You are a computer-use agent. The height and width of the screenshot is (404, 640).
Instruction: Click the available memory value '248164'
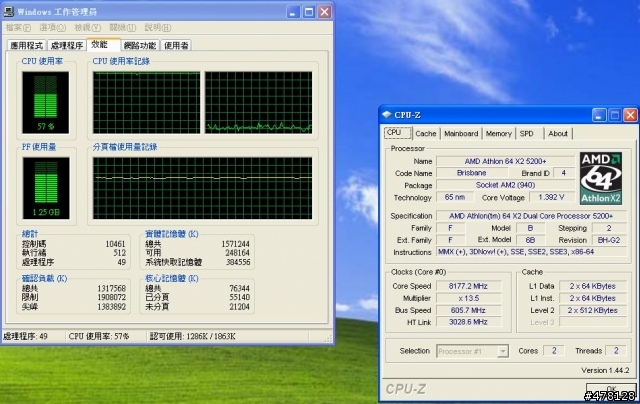click(238, 253)
